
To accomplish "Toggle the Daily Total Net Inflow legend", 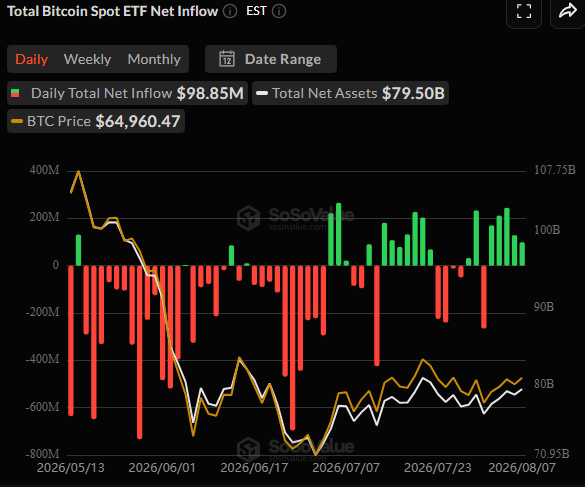I will (127, 93).
